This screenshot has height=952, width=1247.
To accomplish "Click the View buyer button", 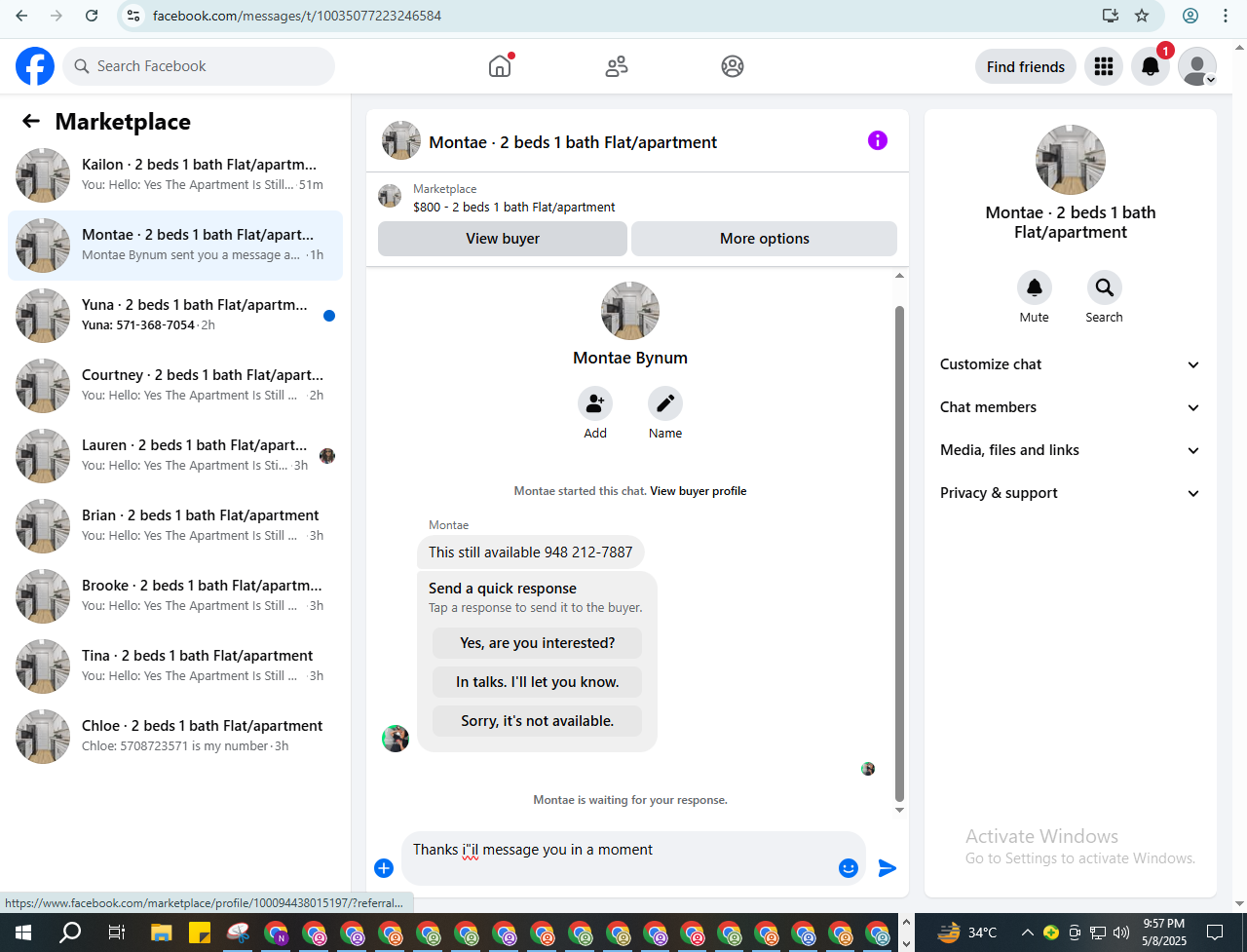I will click(x=503, y=239).
